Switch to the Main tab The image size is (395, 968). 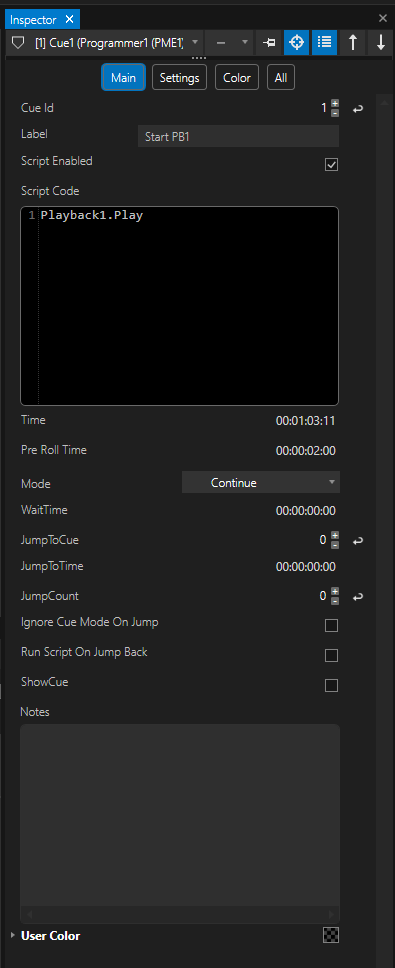pyautogui.click(x=123, y=78)
